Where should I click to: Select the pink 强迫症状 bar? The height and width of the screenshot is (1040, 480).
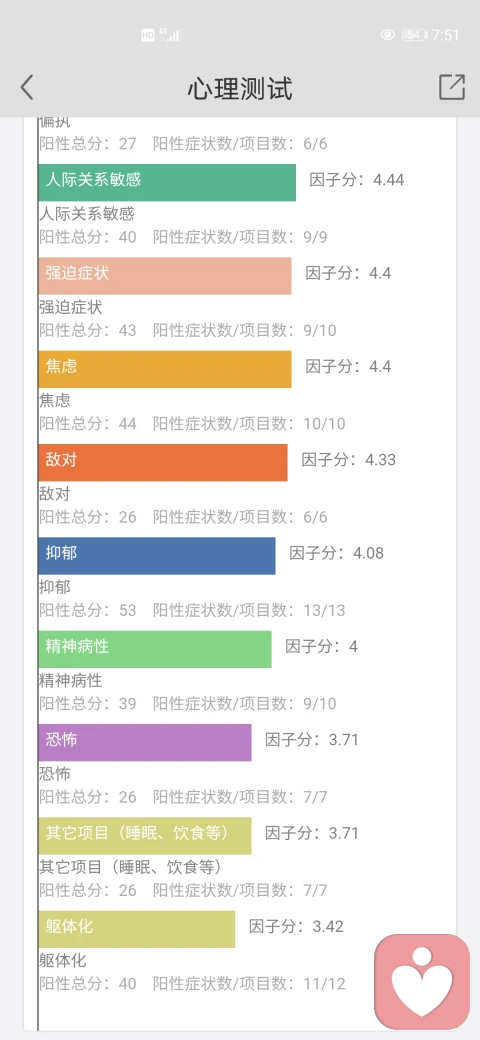[x=165, y=276]
